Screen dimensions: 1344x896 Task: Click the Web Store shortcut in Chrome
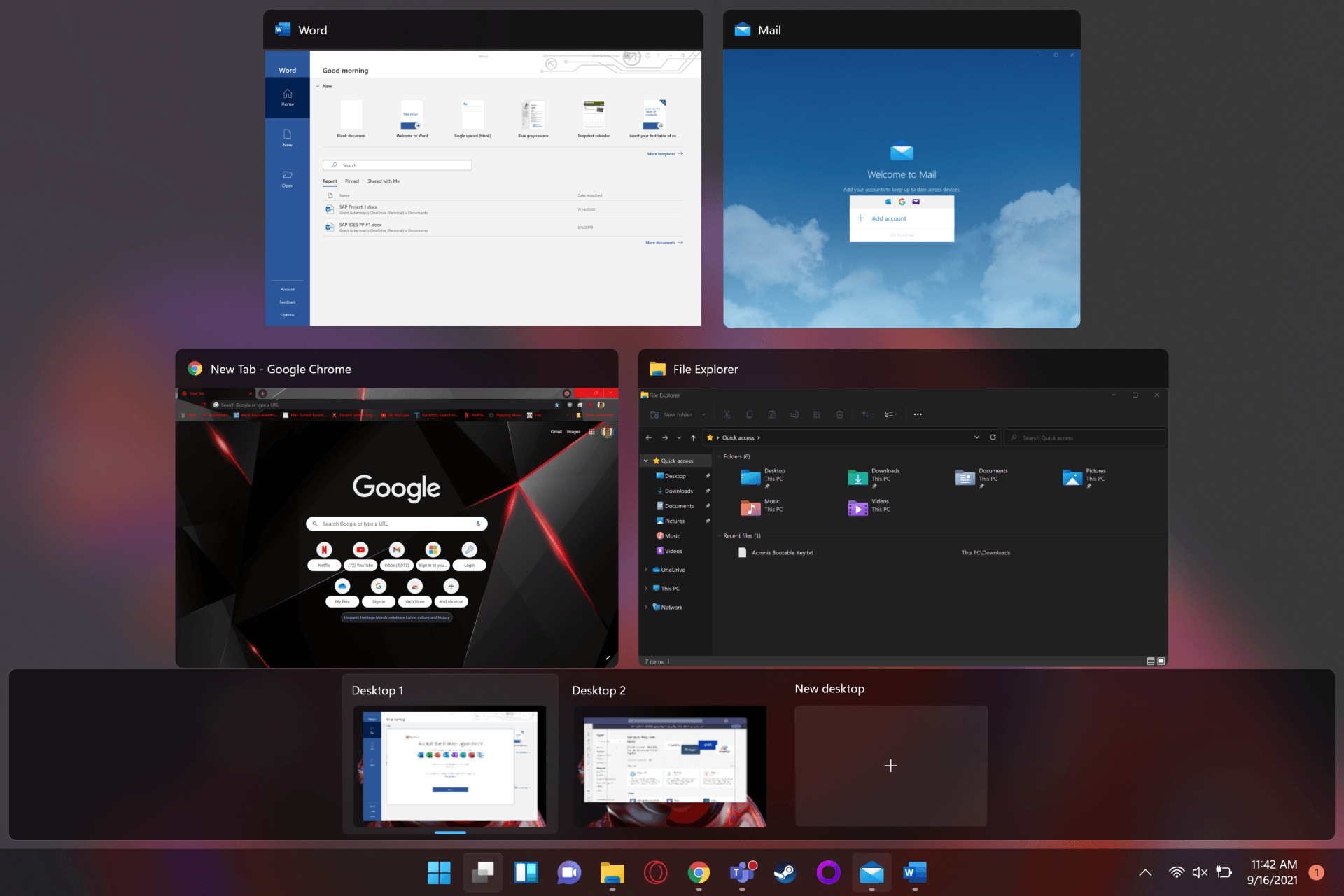pyautogui.click(x=415, y=591)
